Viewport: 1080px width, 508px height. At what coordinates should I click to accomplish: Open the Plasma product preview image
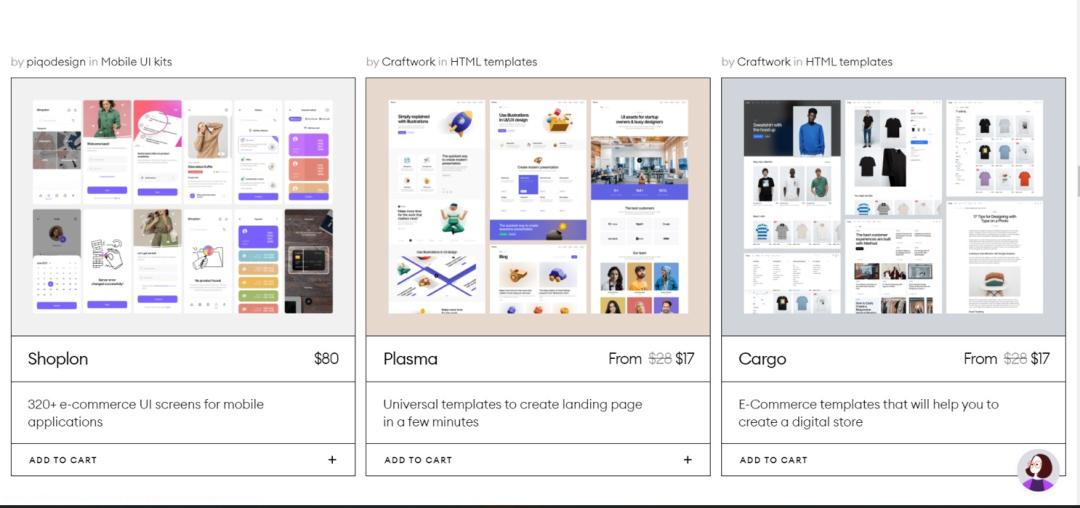[x=538, y=207]
